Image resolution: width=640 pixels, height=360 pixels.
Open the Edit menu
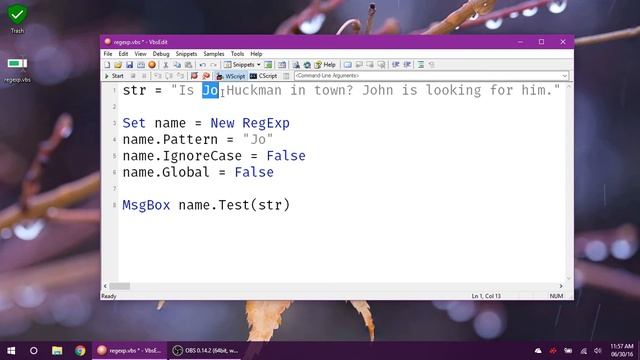pos(123,54)
